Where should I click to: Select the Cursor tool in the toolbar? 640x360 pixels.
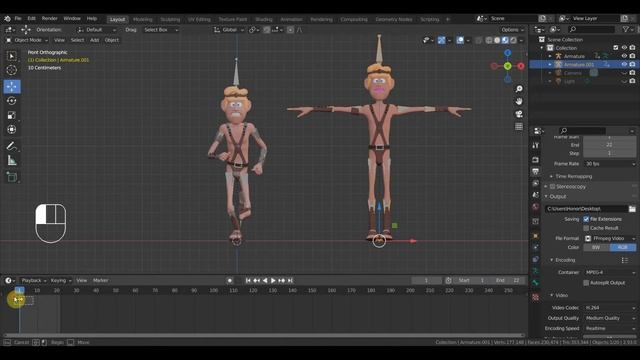point(11,70)
